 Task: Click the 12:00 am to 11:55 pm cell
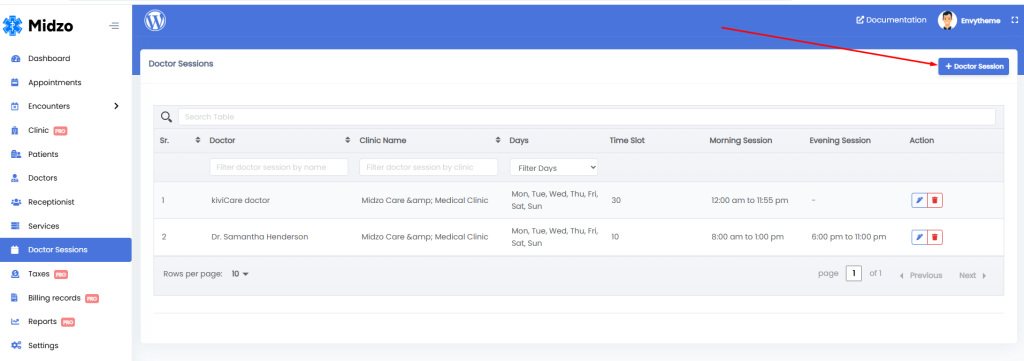pyautogui.click(x=750, y=200)
